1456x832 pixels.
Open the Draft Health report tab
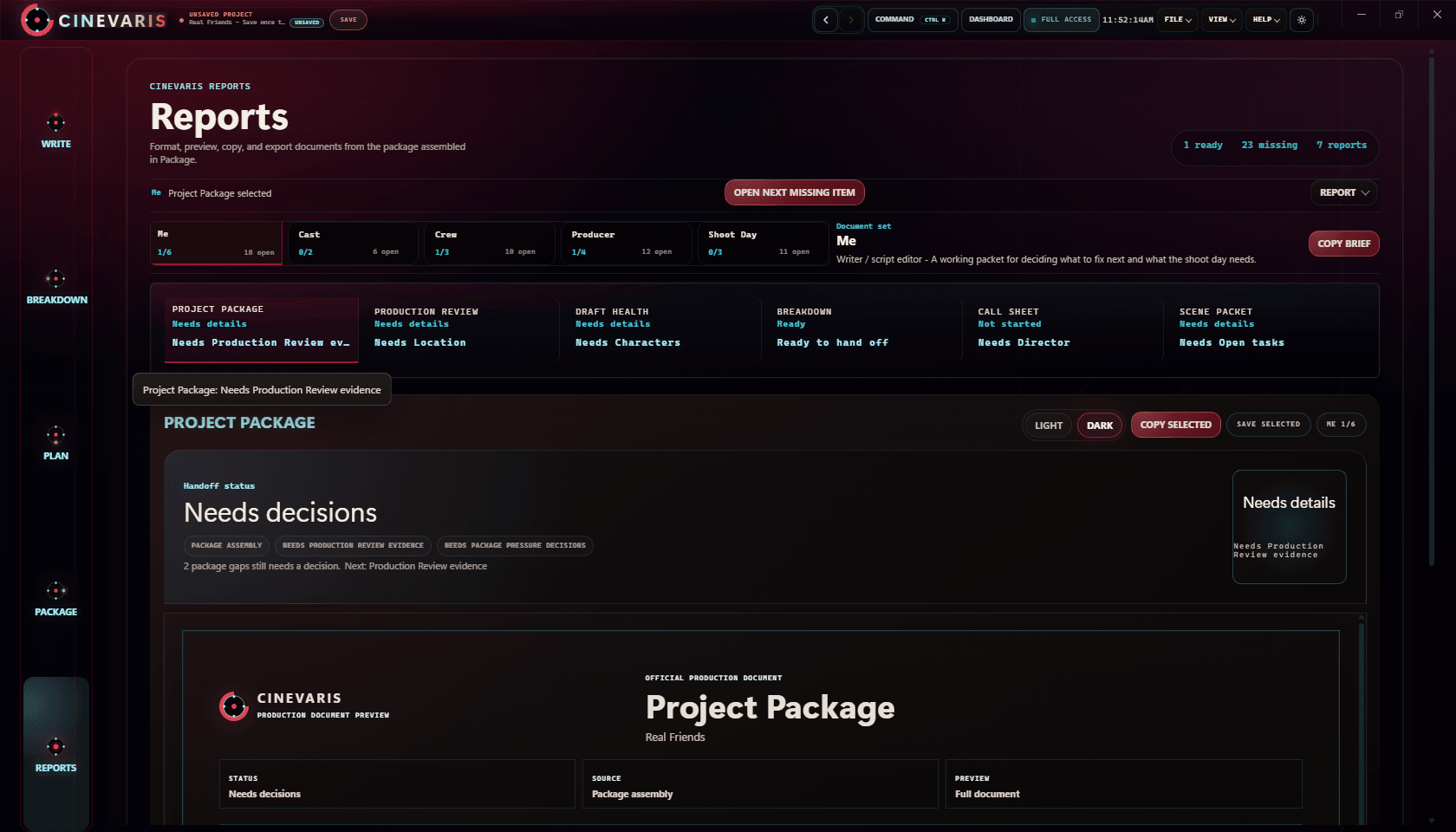(662, 329)
